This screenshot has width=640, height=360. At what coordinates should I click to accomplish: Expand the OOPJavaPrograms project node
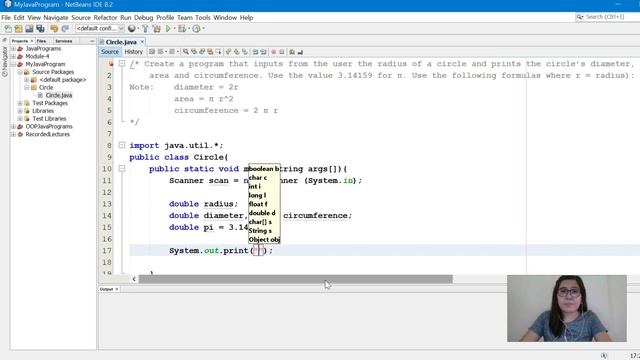tap(13, 127)
